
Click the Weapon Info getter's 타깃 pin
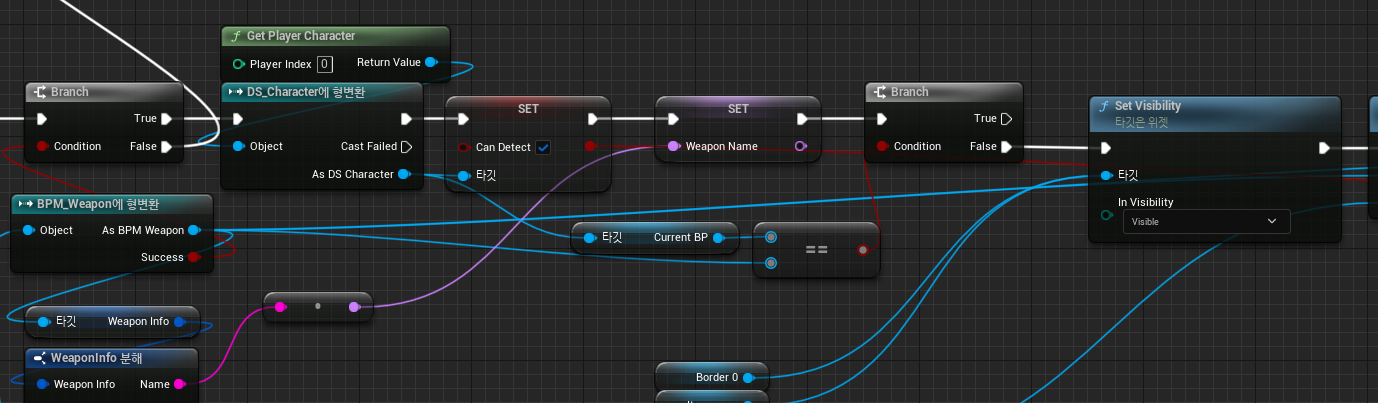point(44,322)
